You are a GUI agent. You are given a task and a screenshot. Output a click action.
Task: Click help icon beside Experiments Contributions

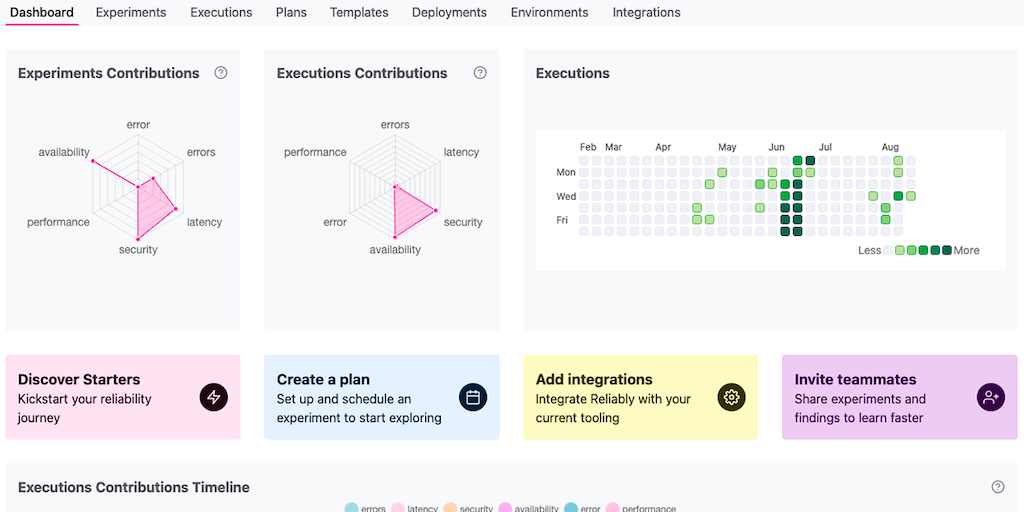click(221, 73)
